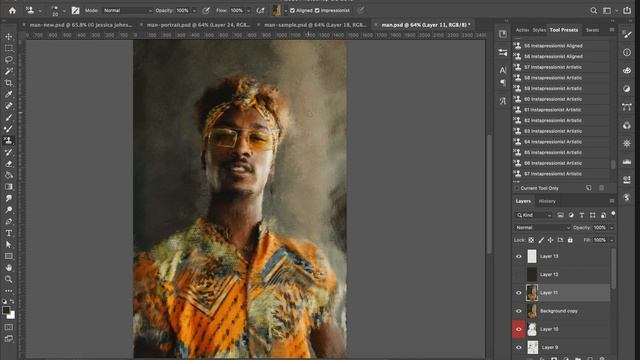This screenshot has height=360, width=640.
Task: Open the layer blend mode Normal dropdown
Action: pyautogui.click(x=542, y=228)
